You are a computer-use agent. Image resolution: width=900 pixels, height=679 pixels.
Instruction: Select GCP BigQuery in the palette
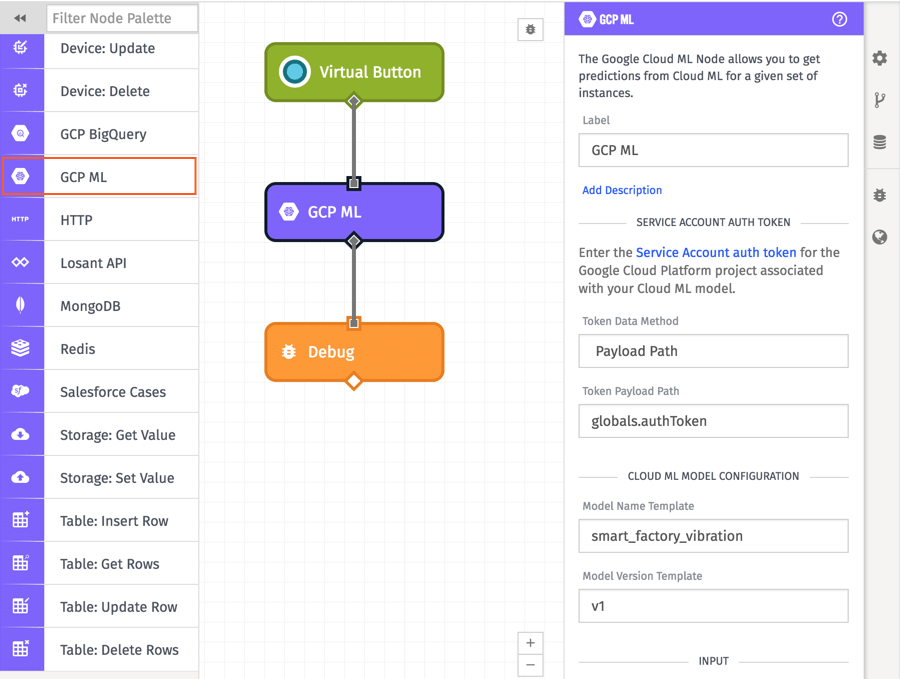tap(103, 134)
